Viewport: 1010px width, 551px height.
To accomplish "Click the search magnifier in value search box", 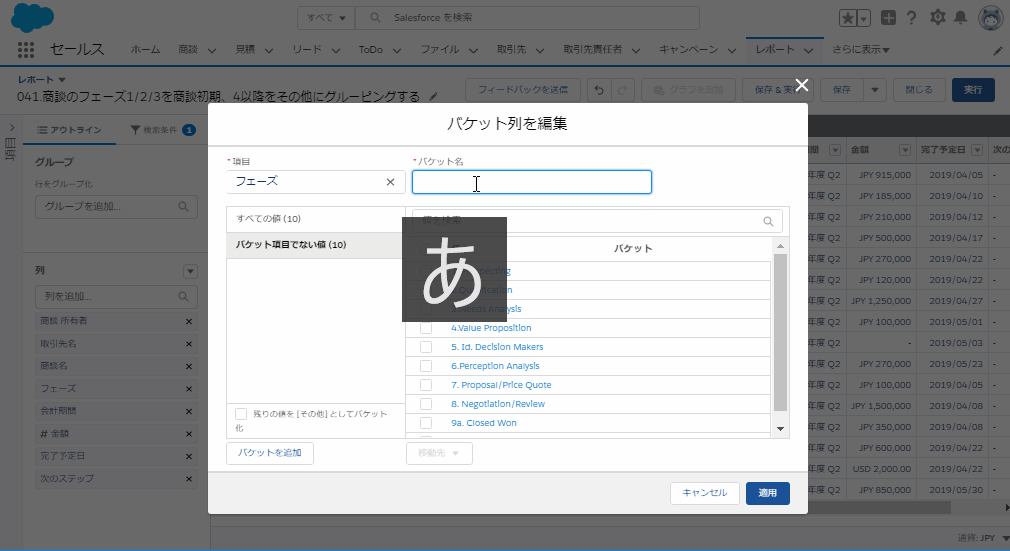I will [x=768, y=221].
